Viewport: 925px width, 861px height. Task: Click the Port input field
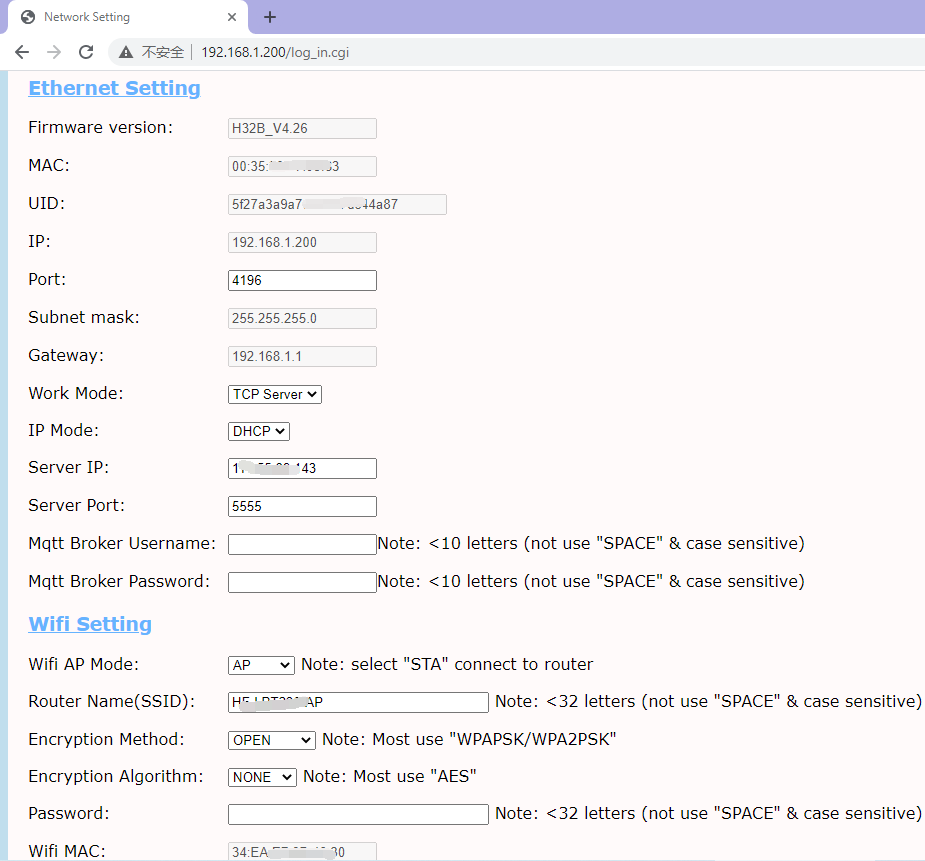point(302,280)
